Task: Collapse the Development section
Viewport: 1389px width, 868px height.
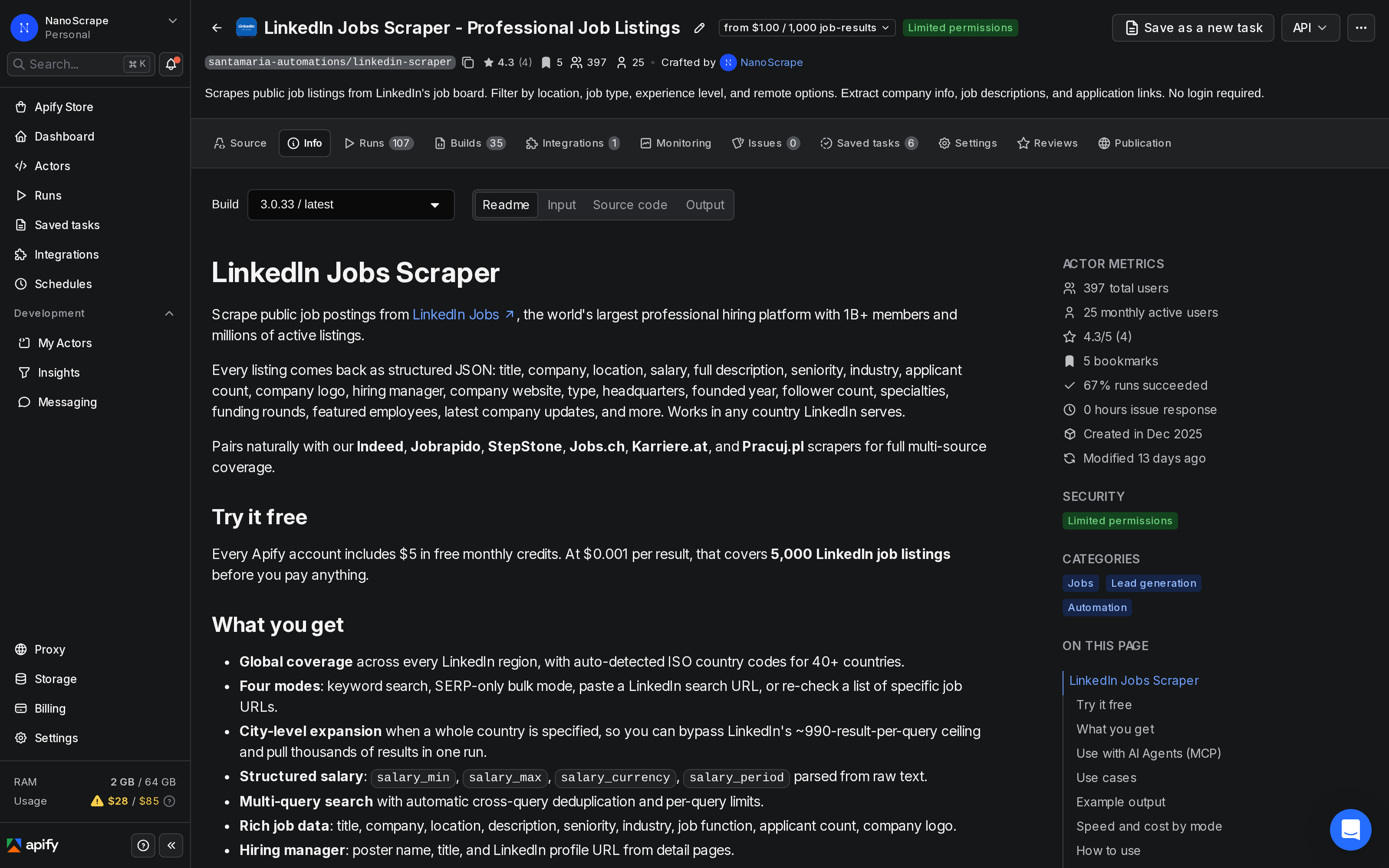Action: (169, 313)
